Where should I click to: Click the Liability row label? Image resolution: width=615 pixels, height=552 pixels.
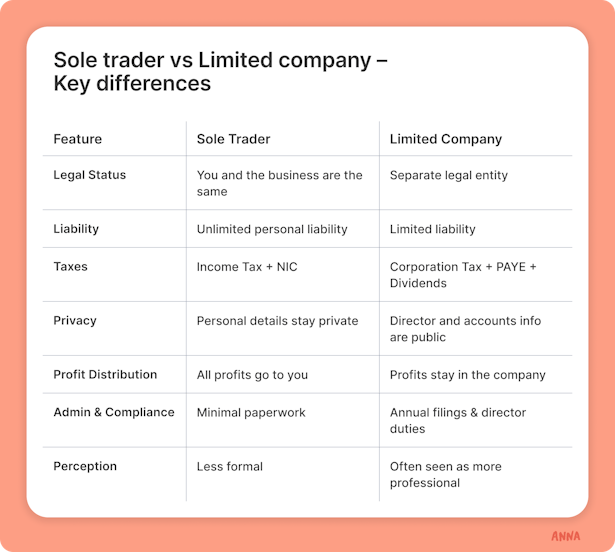click(x=76, y=229)
